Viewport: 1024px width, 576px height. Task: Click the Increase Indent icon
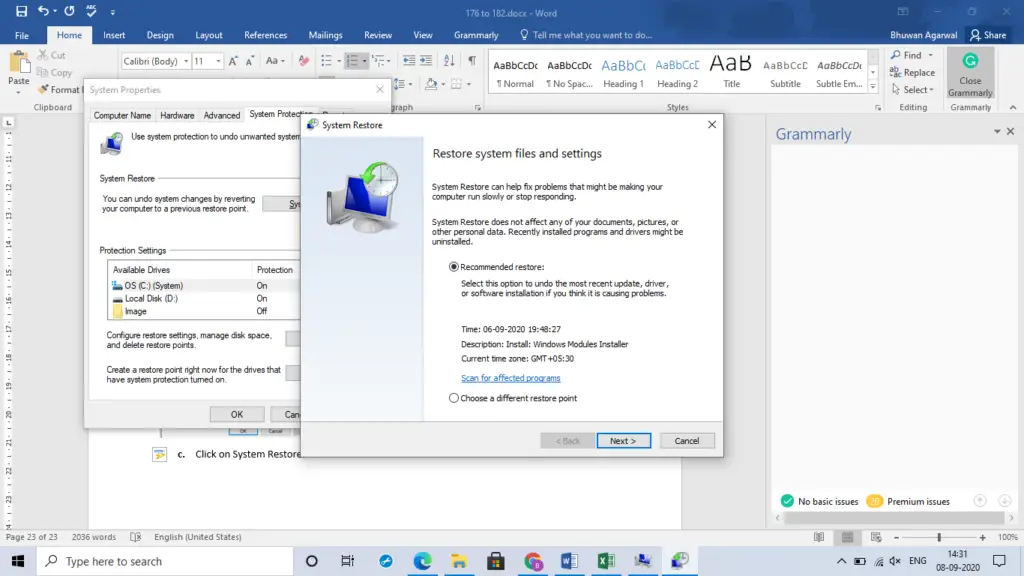tap(426, 61)
